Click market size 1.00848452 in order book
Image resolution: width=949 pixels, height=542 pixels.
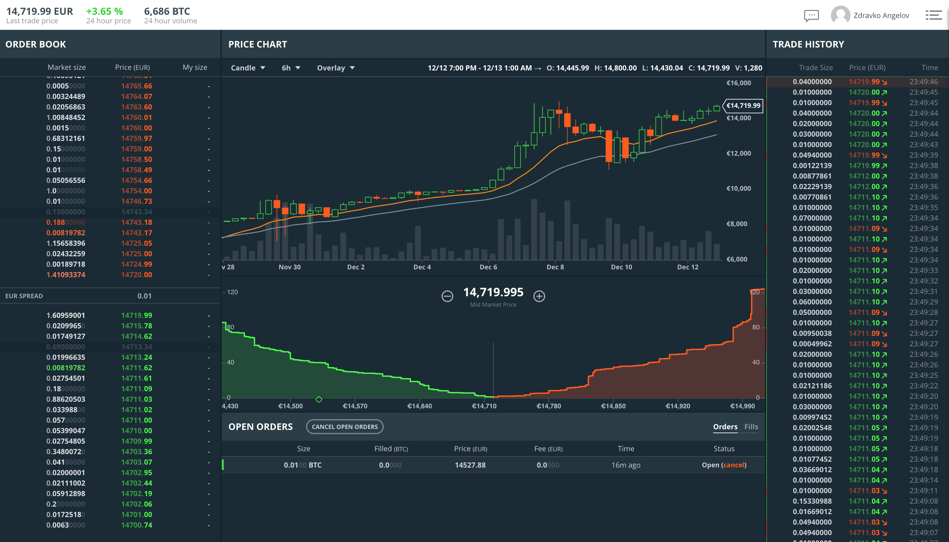pyautogui.click(x=66, y=117)
